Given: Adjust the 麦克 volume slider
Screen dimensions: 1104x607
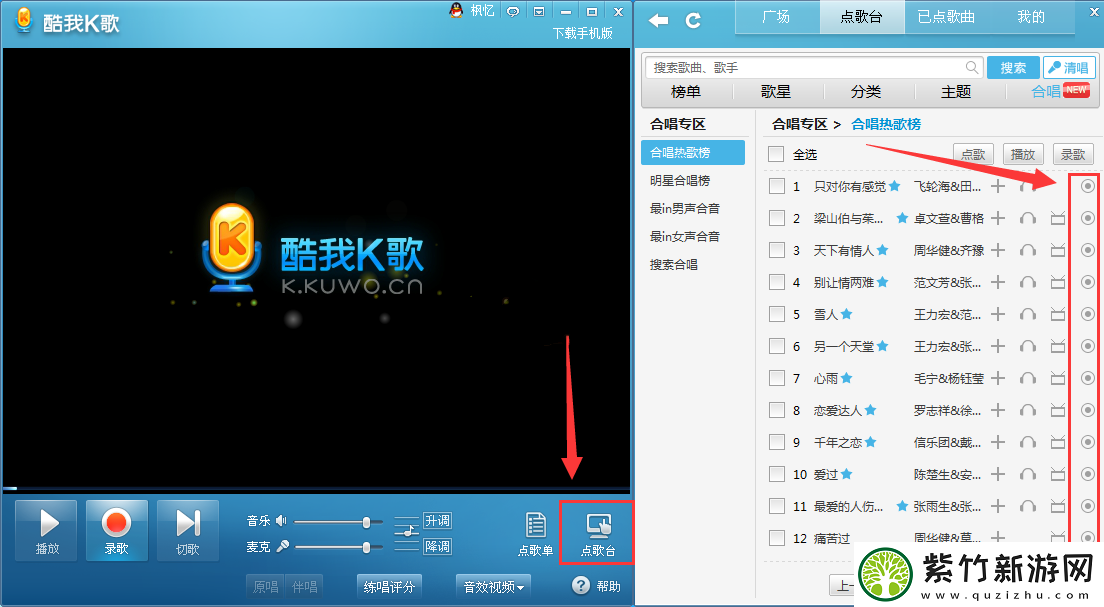Looking at the screenshot, I should coord(338,547).
